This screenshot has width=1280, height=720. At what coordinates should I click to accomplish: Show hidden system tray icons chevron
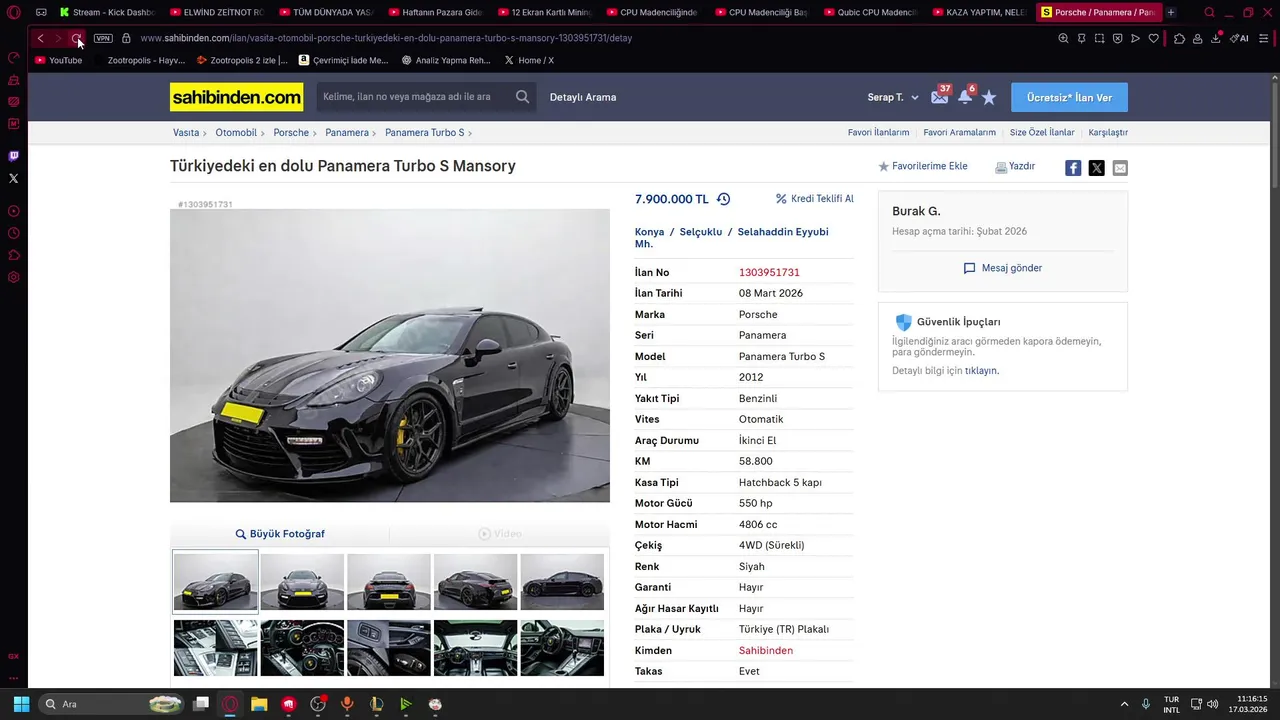tap(1124, 704)
